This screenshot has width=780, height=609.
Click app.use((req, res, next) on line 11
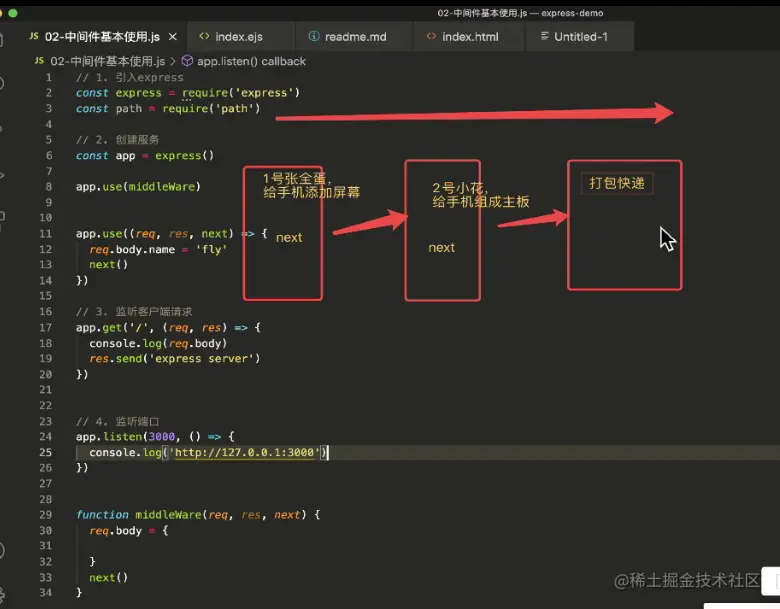point(154,233)
